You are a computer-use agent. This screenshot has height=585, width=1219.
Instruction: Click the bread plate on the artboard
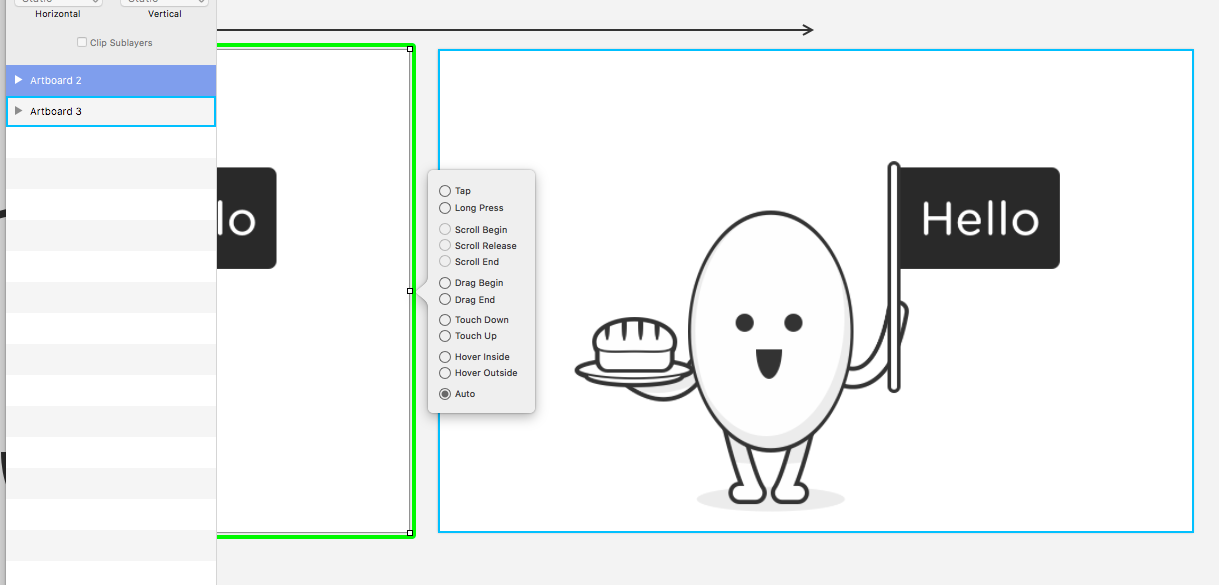tap(634, 353)
